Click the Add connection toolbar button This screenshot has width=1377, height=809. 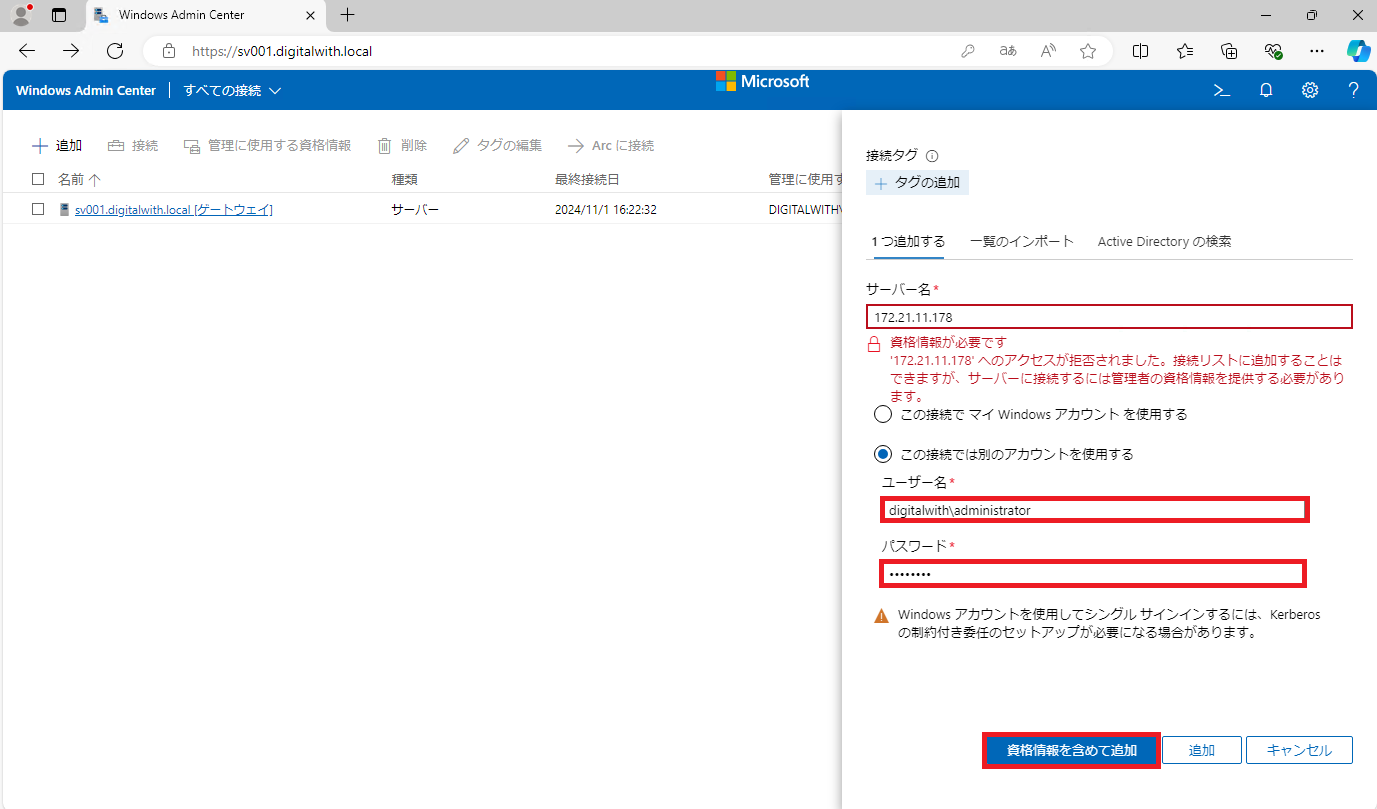coord(57,146)
